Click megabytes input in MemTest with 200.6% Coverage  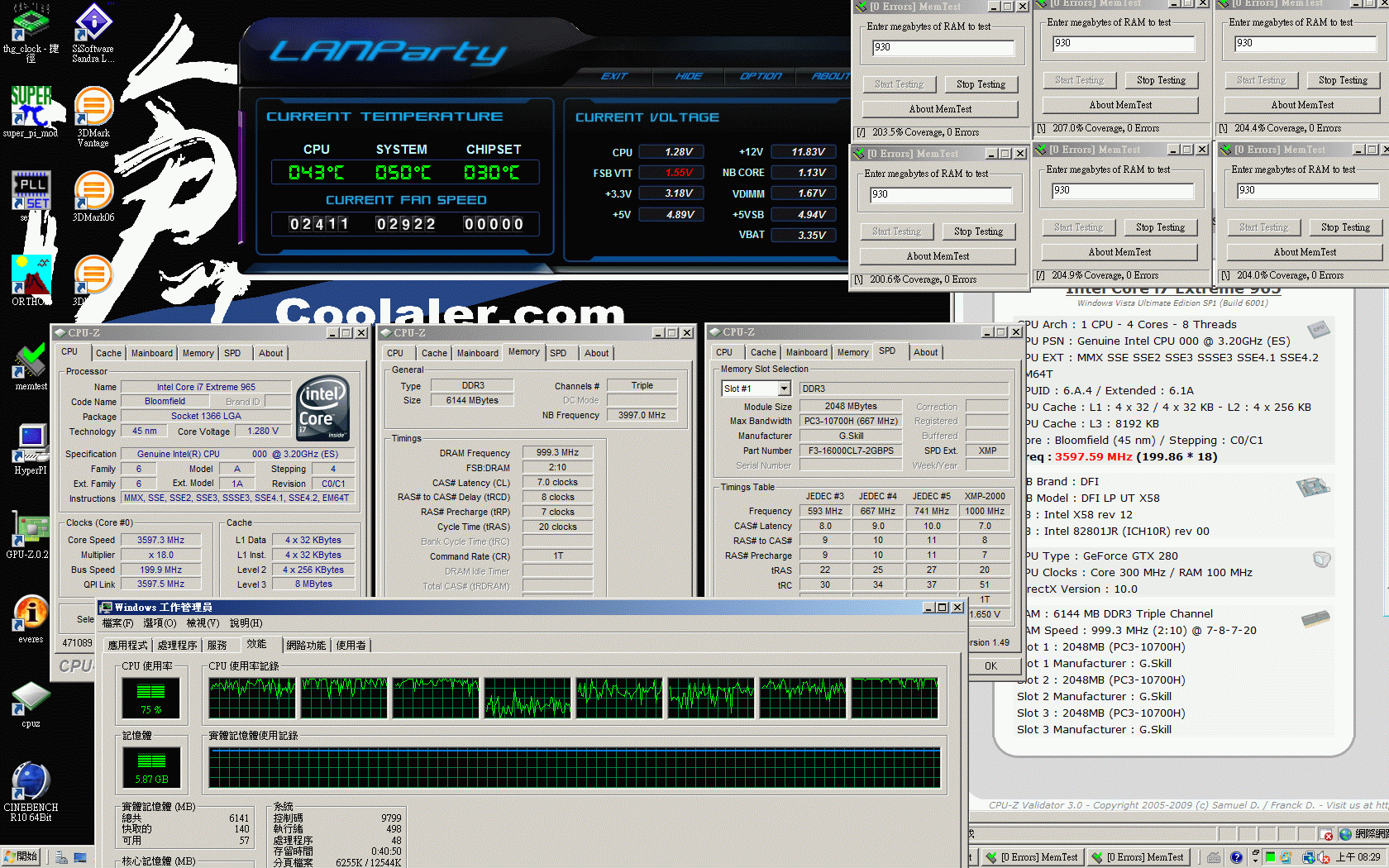click(941, 195)
